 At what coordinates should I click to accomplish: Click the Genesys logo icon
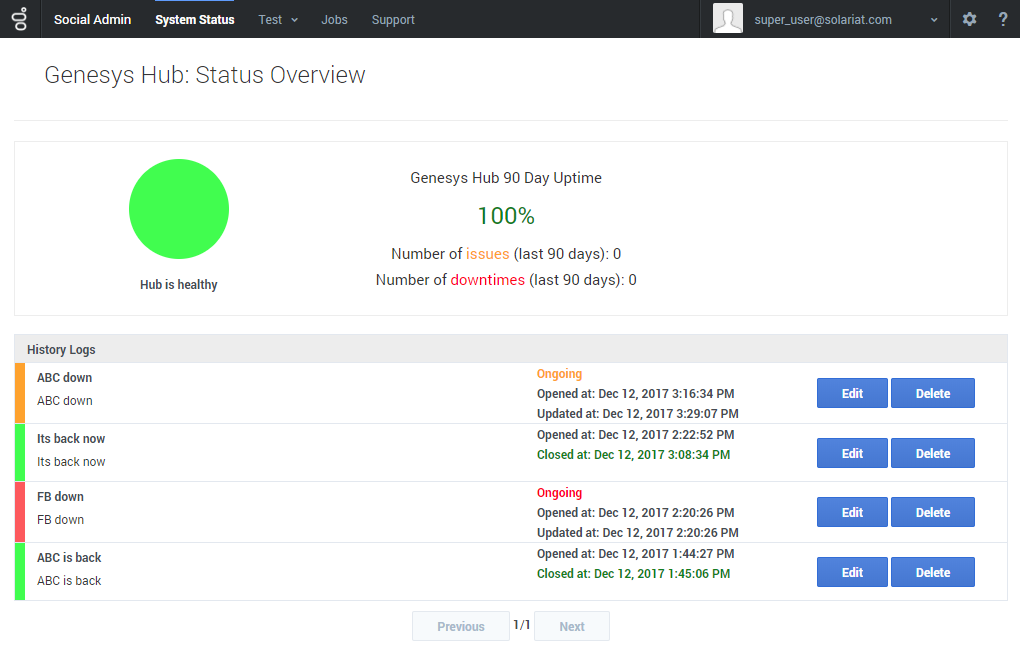20,19
